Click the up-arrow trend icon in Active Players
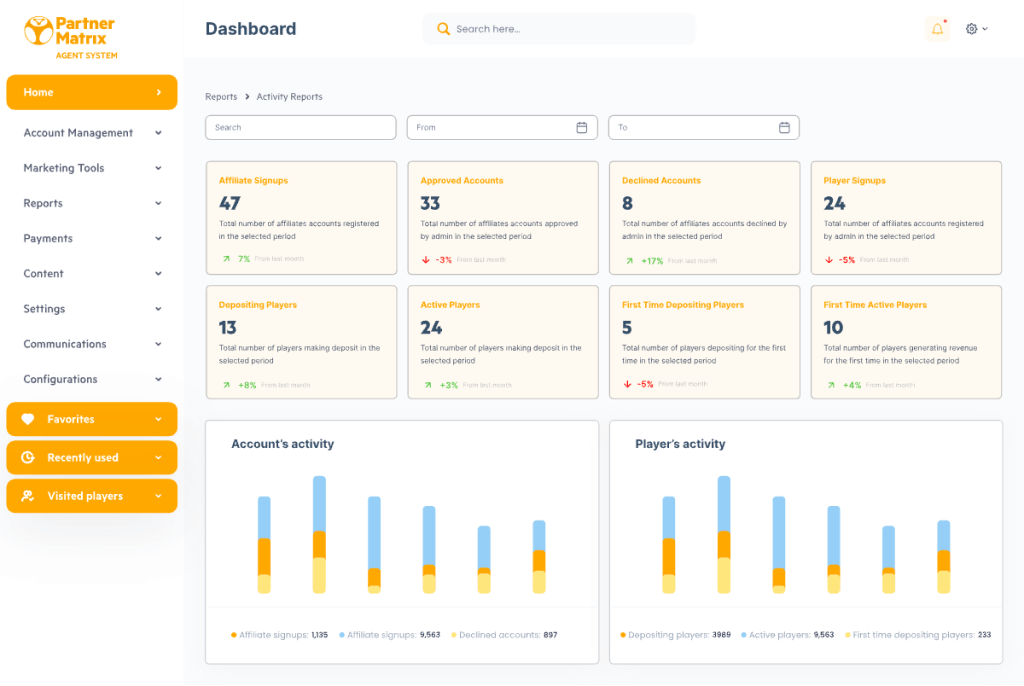The image size is (1024, 686). 428,385
